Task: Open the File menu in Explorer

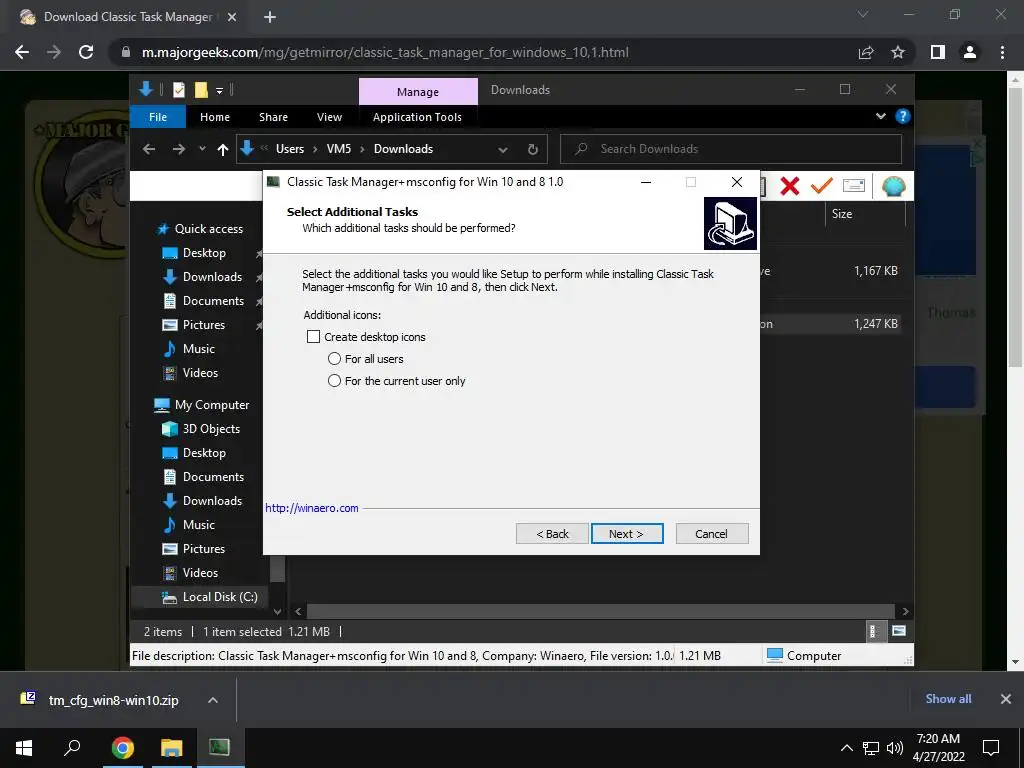Action: pyautogui.click(x=158, y=117)
